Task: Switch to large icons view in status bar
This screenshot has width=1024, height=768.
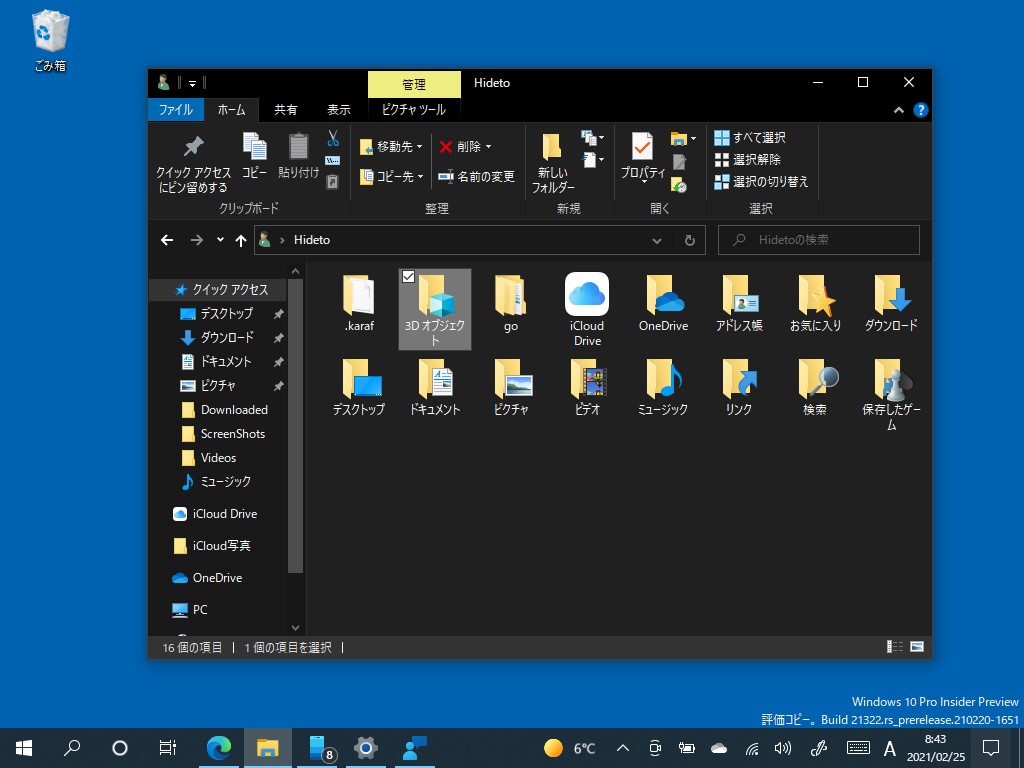Action: [917, 647]
